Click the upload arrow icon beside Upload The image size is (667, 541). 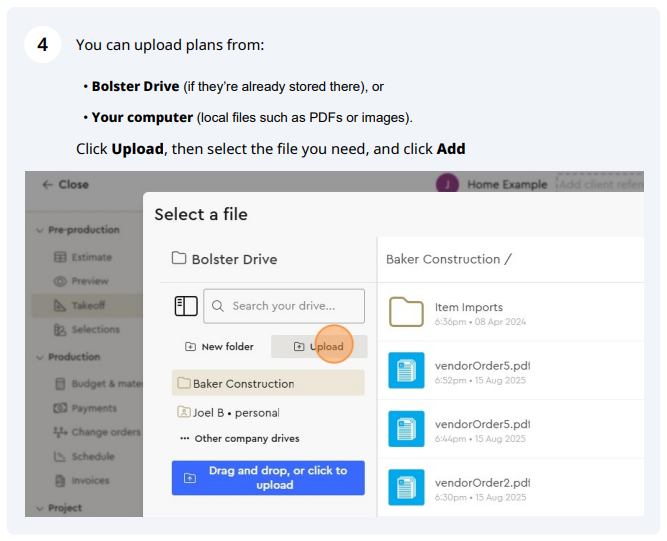pos(299,347)
